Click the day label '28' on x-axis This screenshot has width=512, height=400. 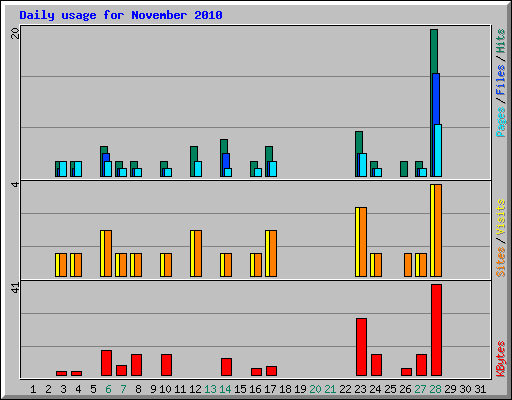coord(435,389)
